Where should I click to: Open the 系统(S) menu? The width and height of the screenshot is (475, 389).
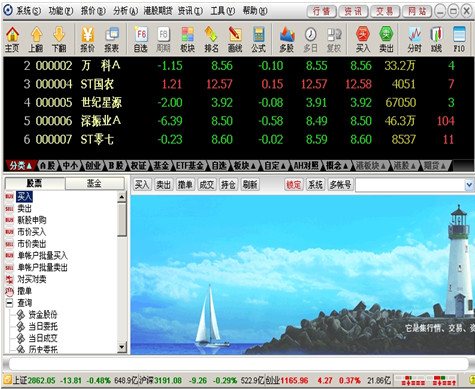[x=28, y=11]
